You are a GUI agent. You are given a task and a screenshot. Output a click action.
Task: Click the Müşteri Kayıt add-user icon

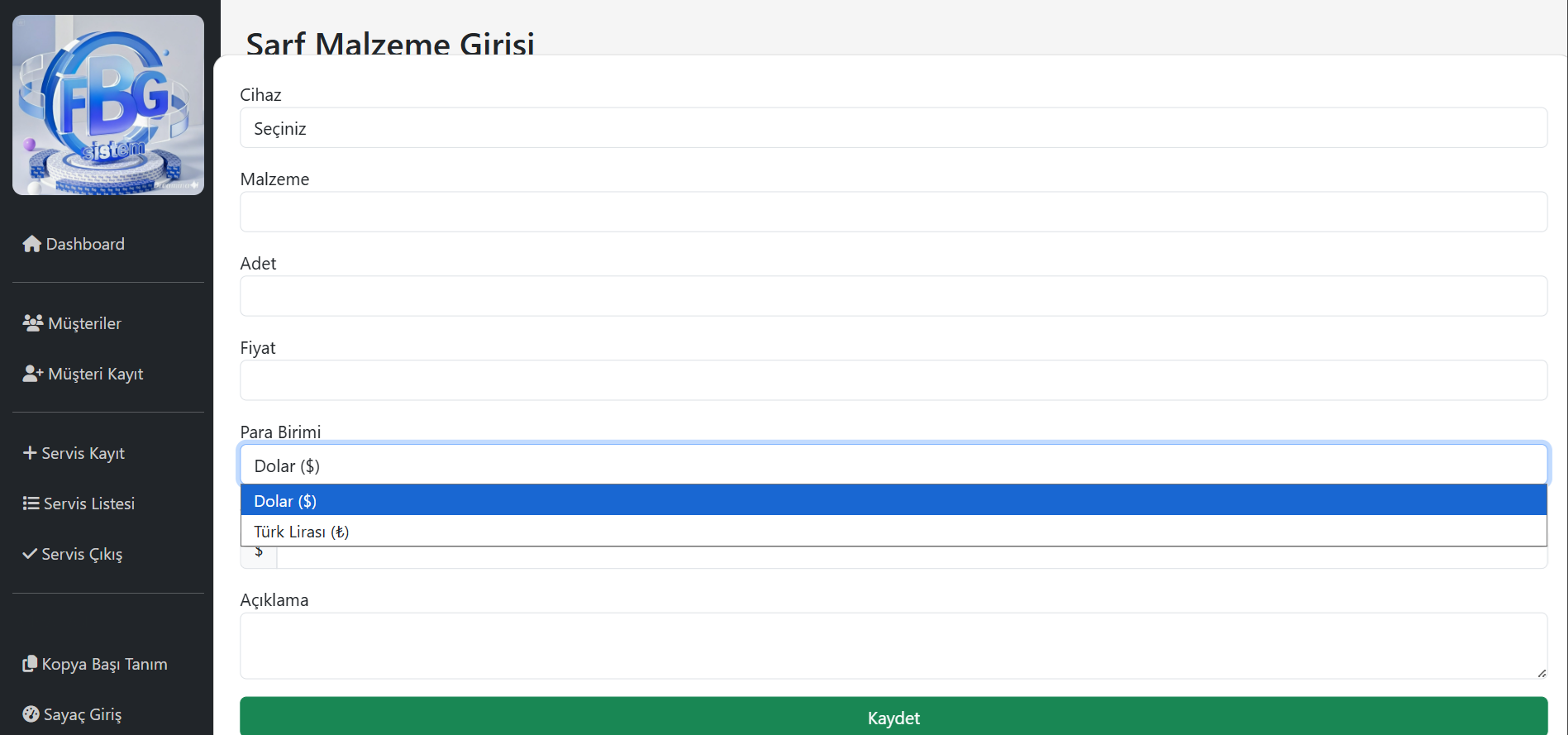(x=33, y=374)
